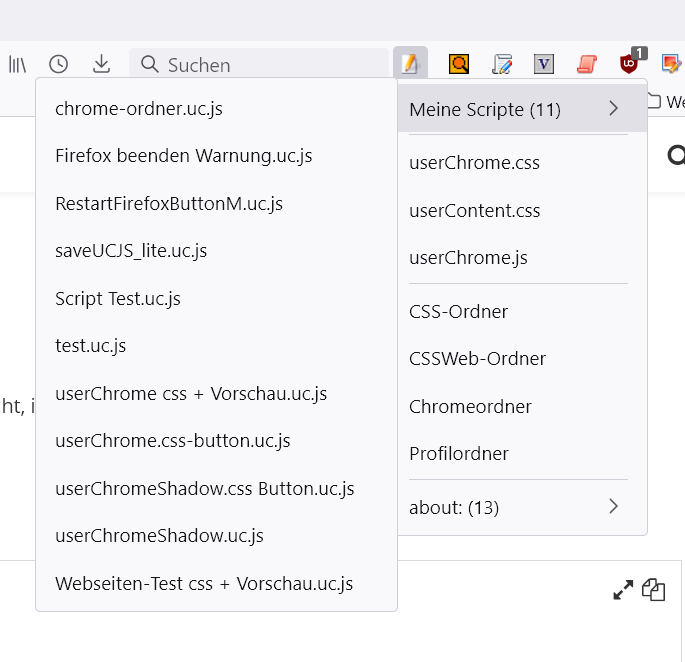
Task: Click the red scroll toolbar icon
Action: (586, 65)
